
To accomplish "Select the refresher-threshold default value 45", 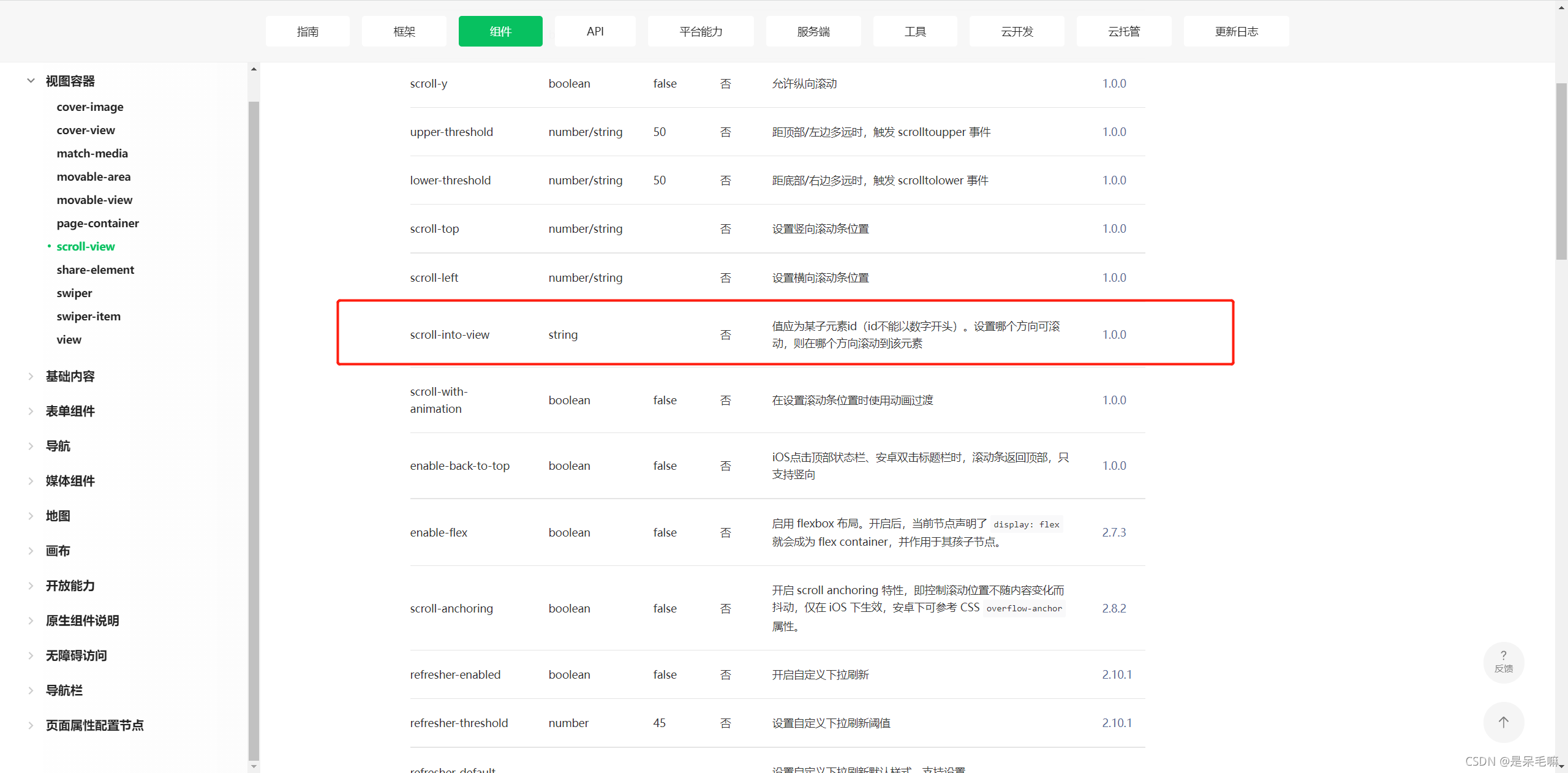I will click(x=659, y=723).
